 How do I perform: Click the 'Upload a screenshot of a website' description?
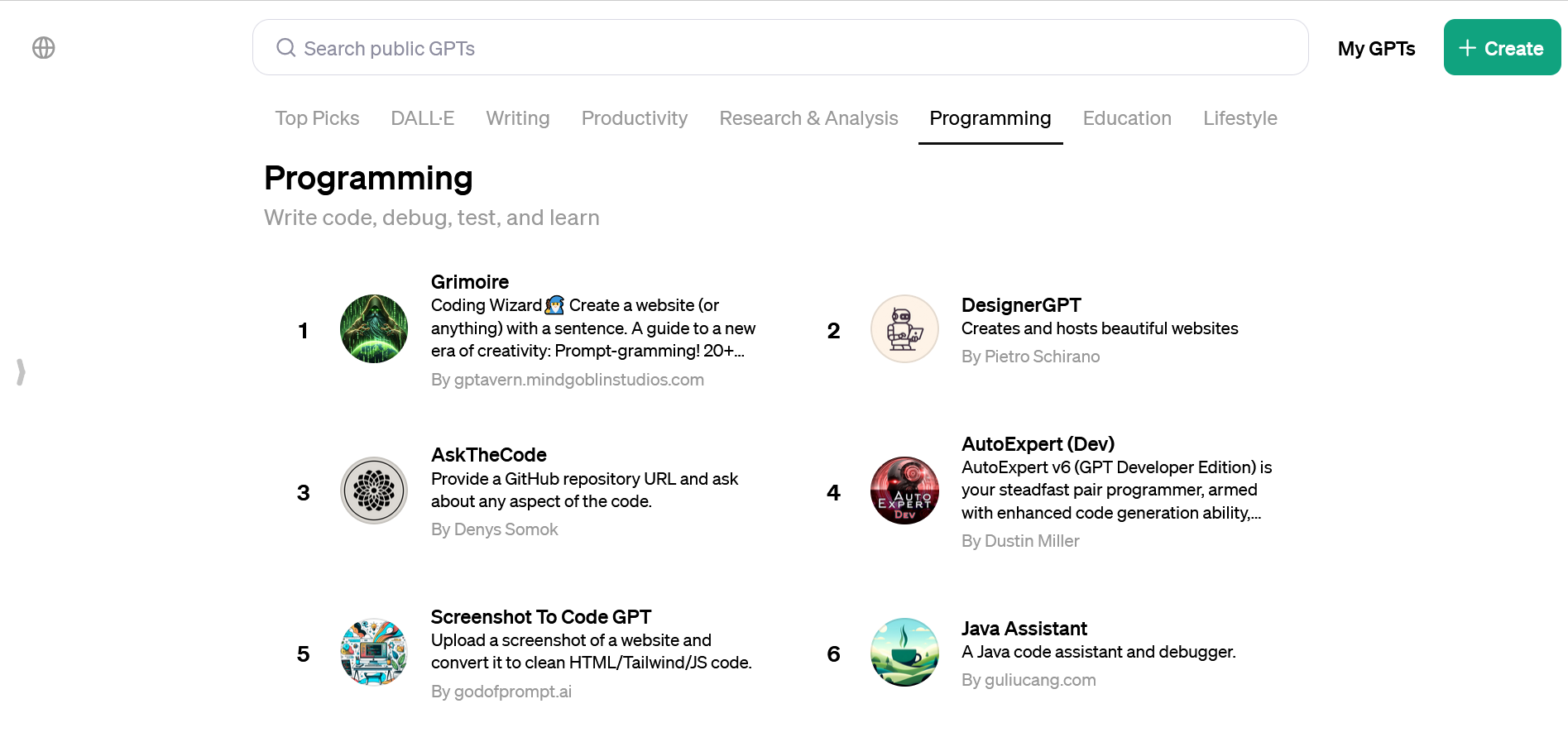coord(591,652)
